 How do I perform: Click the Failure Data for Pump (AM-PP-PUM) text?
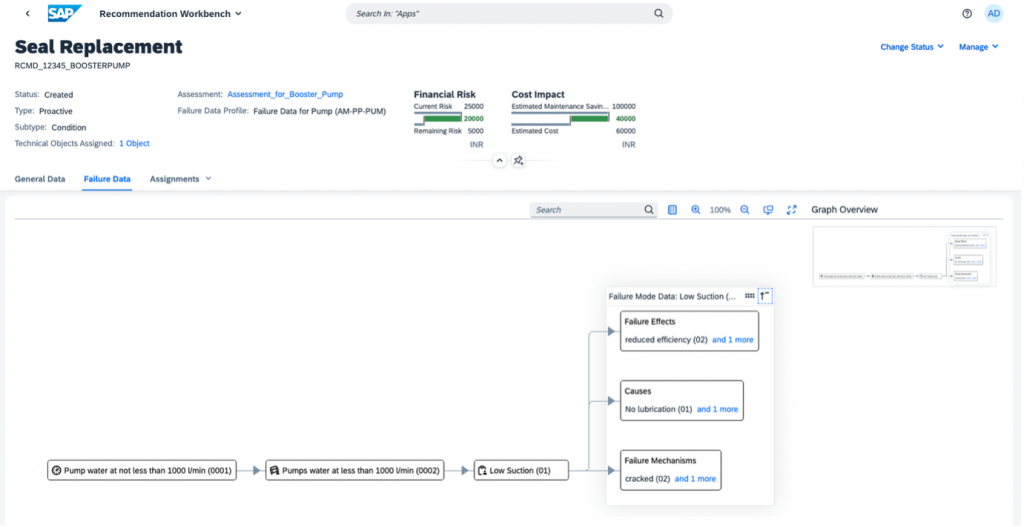(x=319, y=111)
